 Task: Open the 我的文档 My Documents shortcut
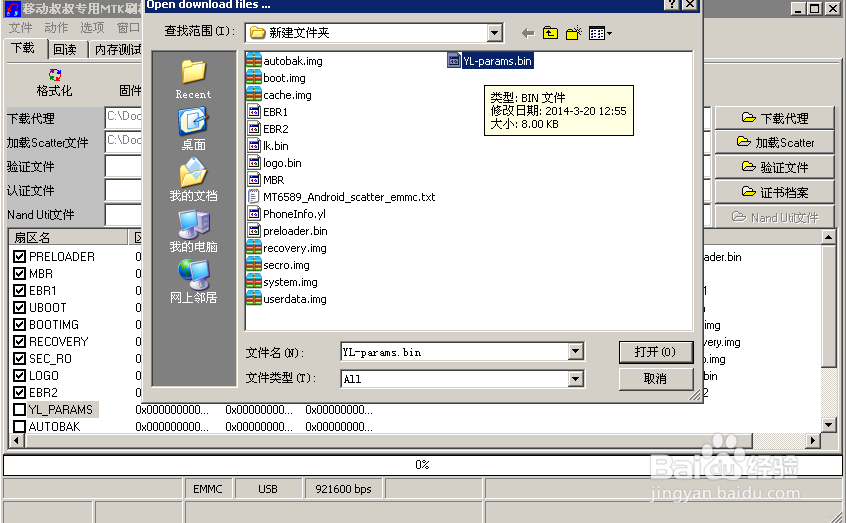point(194,180)
